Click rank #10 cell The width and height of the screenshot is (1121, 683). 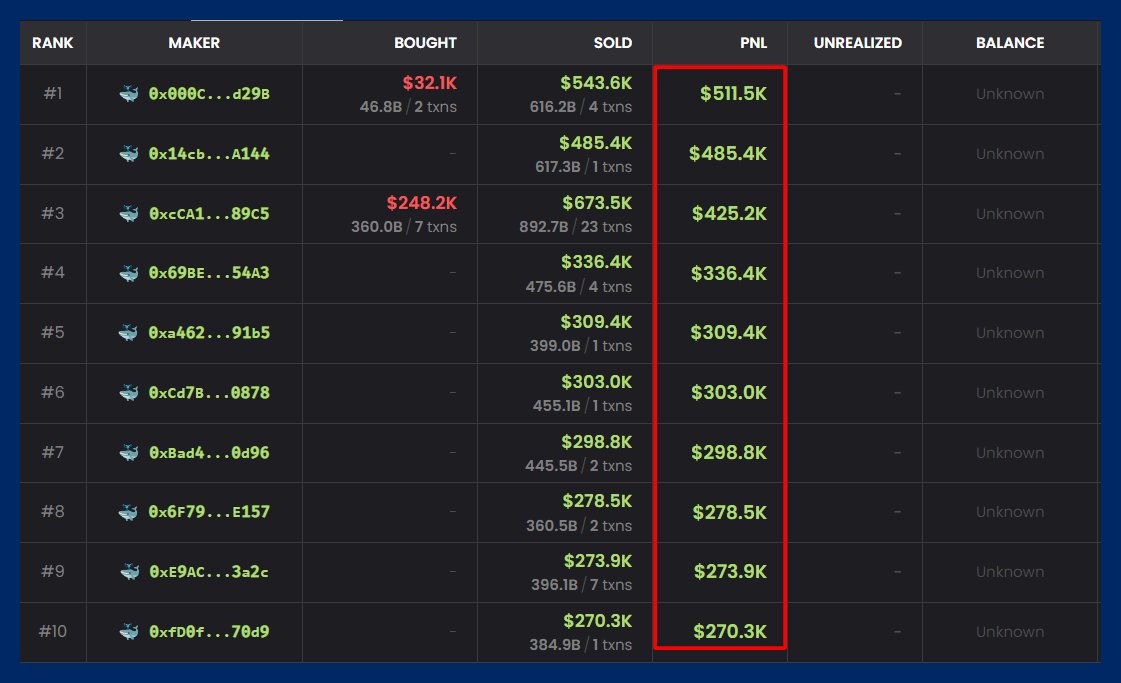tap(53, 632)
